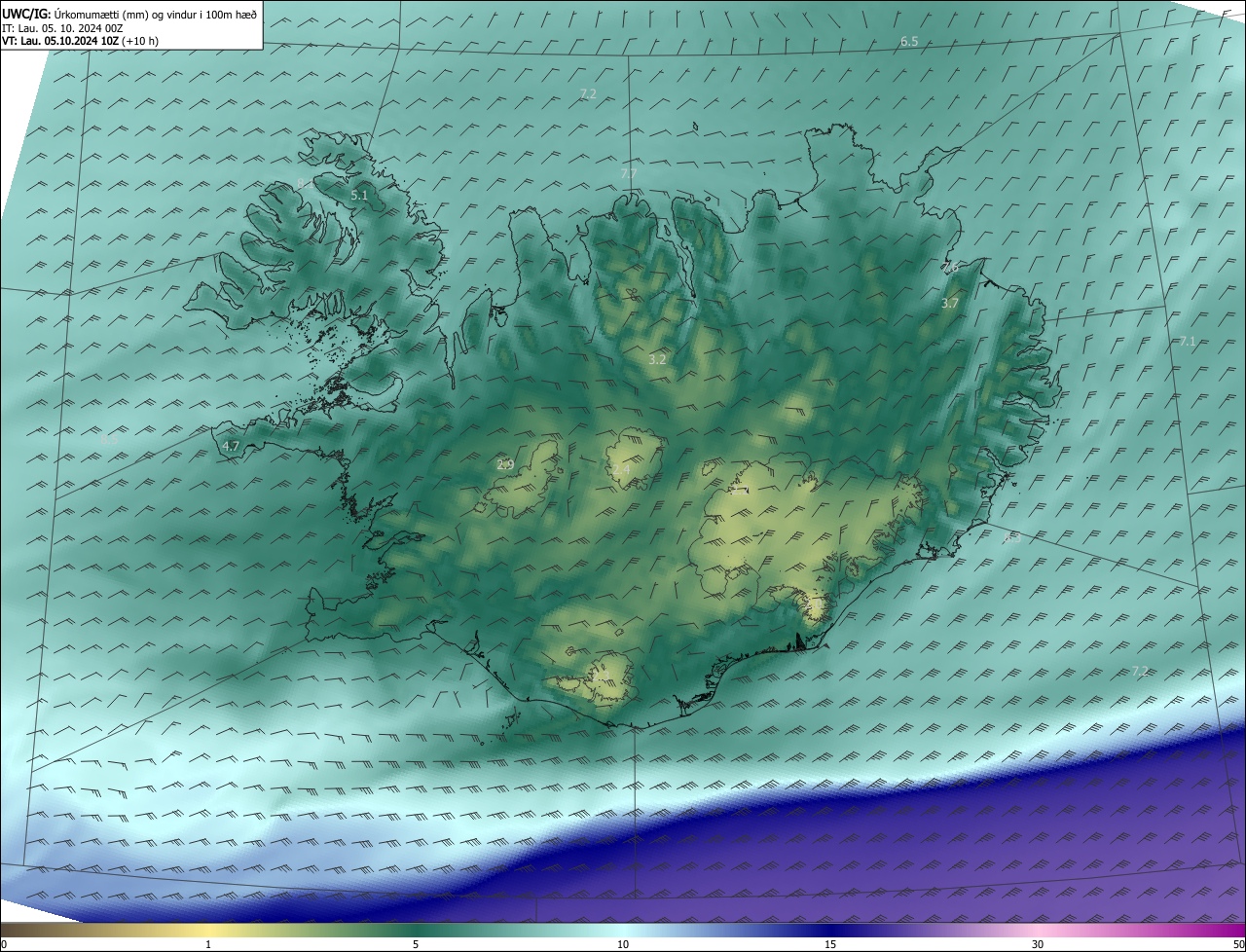Click the UWC/IG Úrkomumætti title line

[x=129, y=13]
